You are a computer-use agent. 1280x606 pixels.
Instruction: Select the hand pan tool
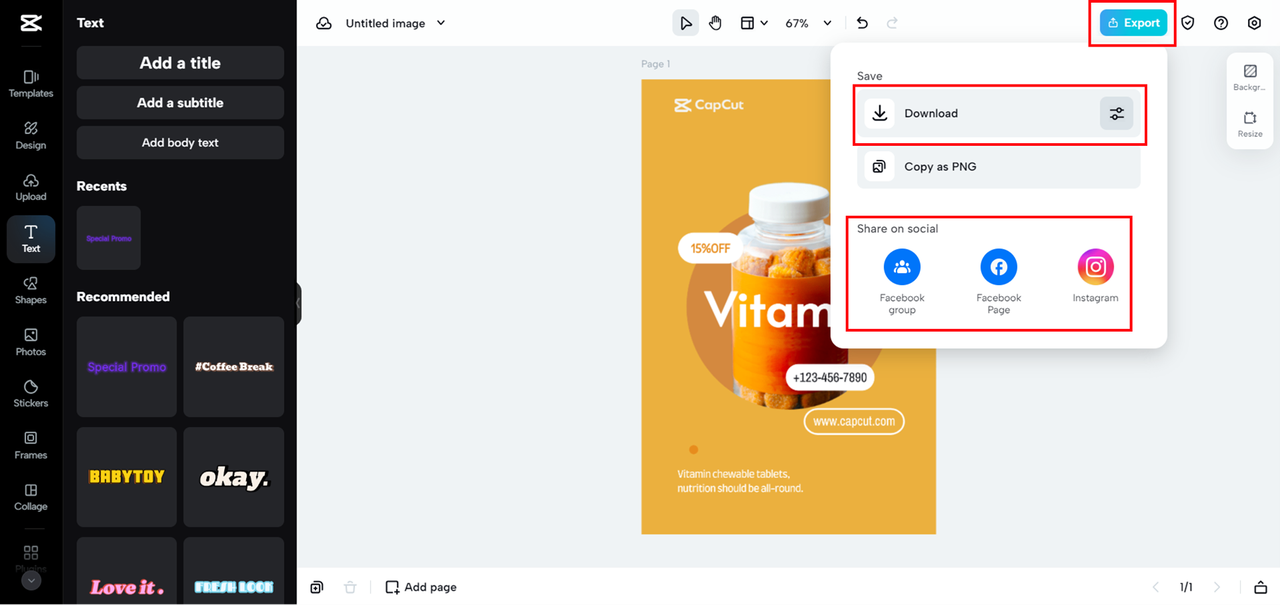click(716, 23)
